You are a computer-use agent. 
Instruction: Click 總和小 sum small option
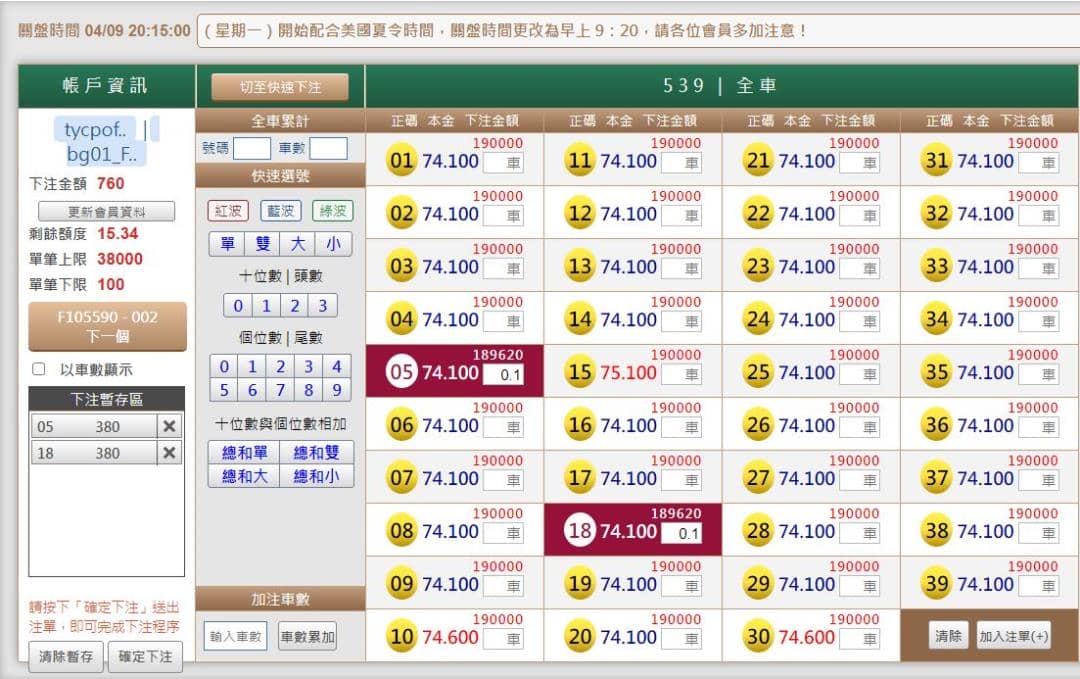[x=316, y=476]
